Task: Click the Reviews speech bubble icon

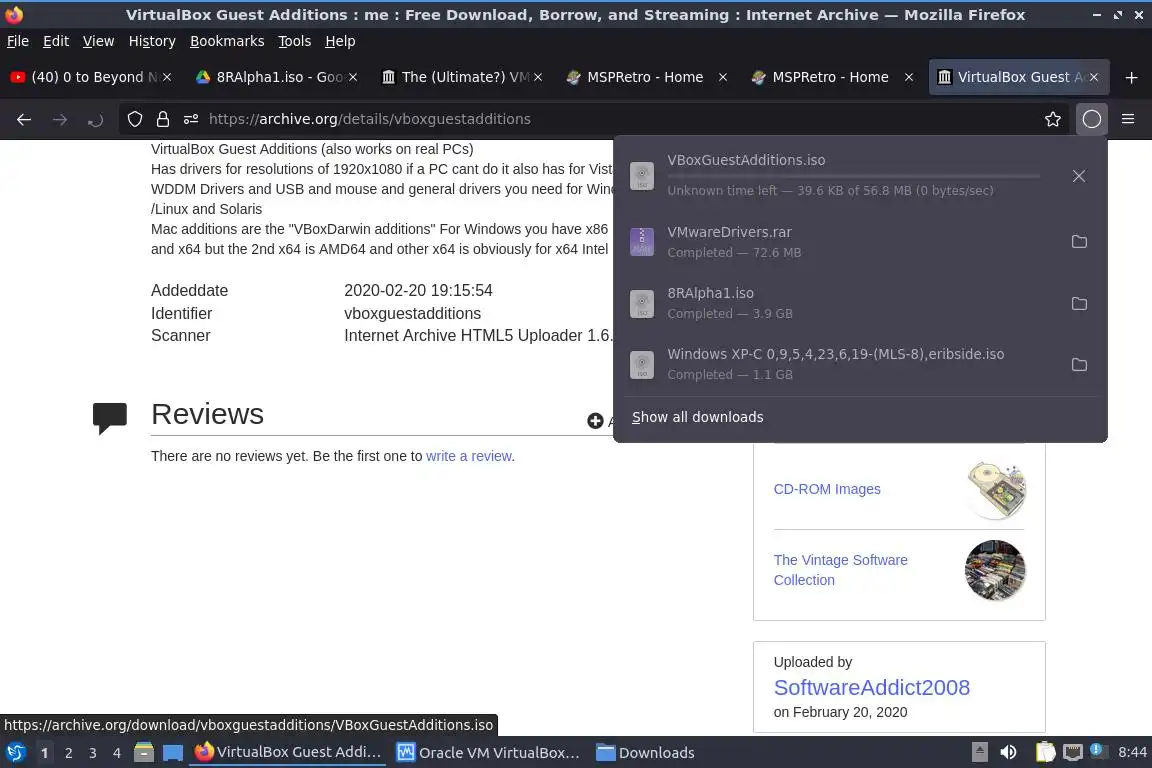Action: pos(109,418)
